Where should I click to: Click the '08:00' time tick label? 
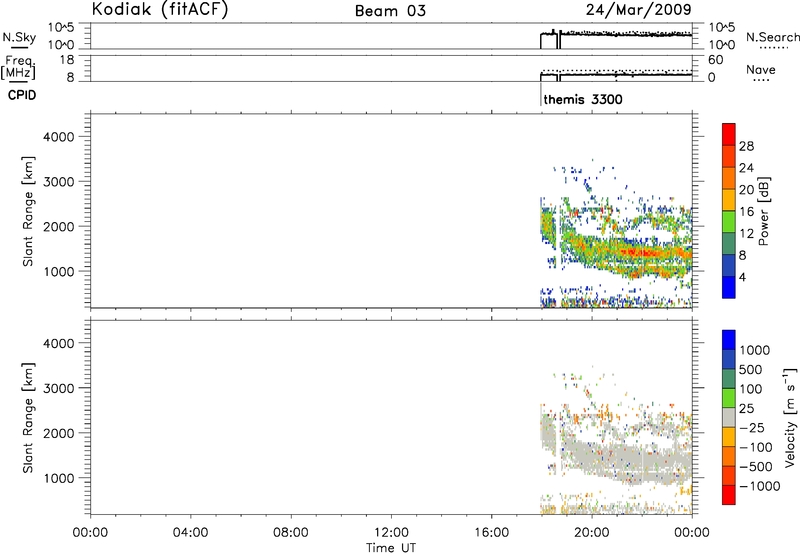coord(291,533)
